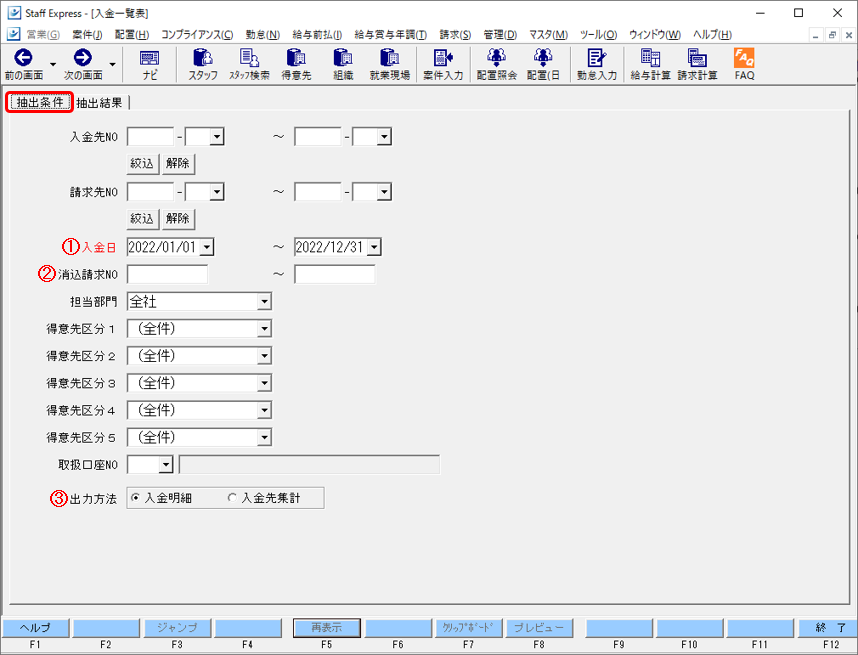Click the document icon left of 営業 menu

pyautogui.click(x=14, y=34)
